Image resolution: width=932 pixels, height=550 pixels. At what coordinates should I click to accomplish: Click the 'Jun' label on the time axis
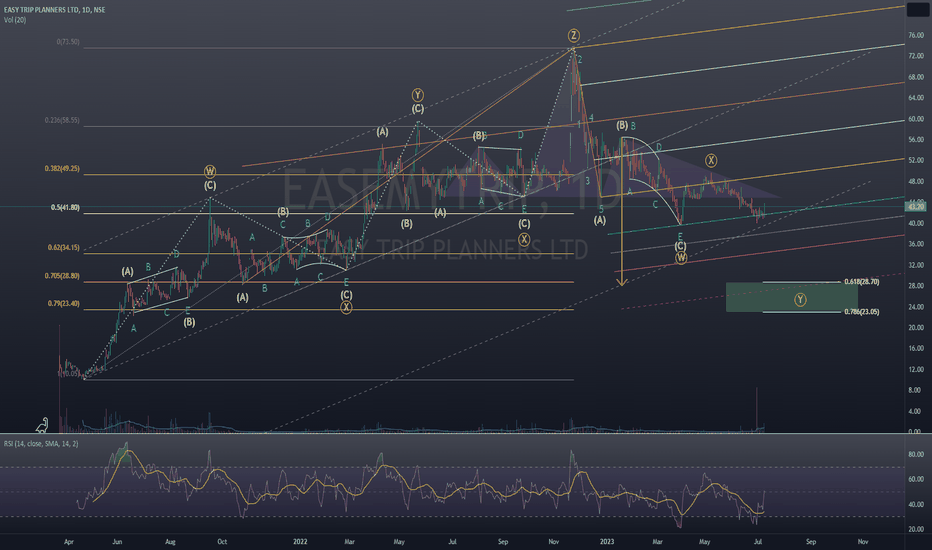click(117, 542)
